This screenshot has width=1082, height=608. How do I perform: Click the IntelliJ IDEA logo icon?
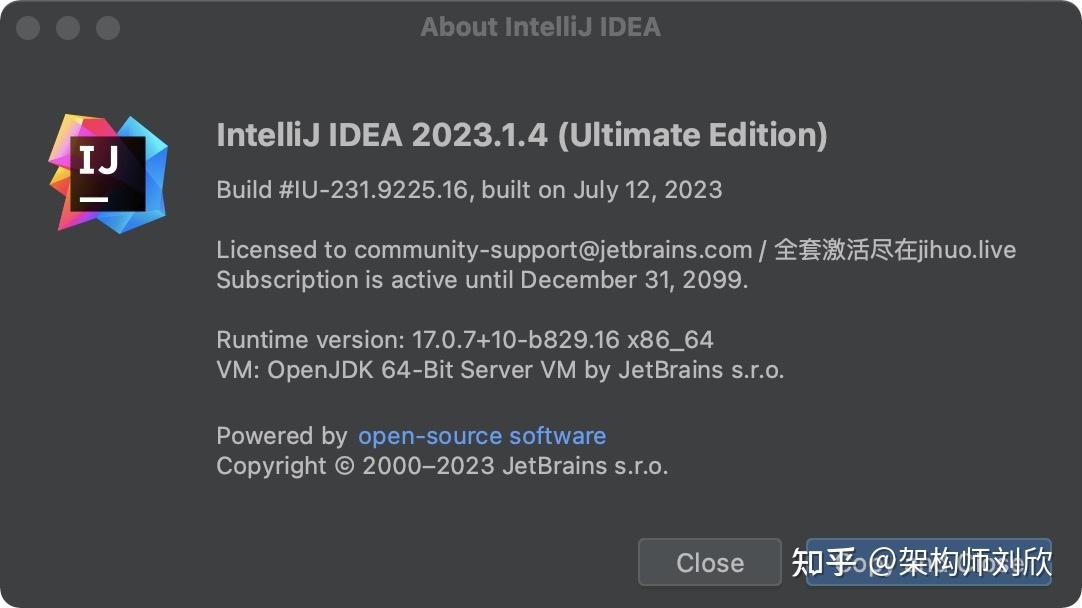tap(108, 173)
